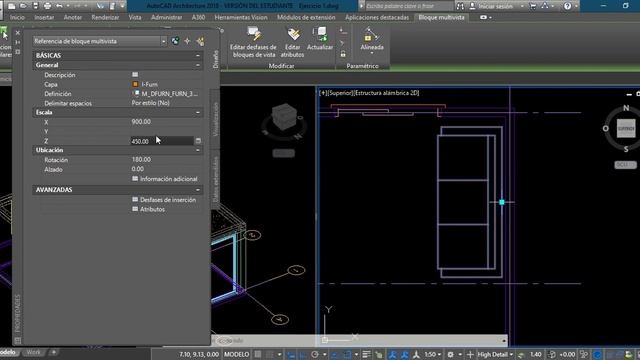Click the Plot printer icon in quick access toolbar
This screenshot has height=360, width=640.
[48, 6]
